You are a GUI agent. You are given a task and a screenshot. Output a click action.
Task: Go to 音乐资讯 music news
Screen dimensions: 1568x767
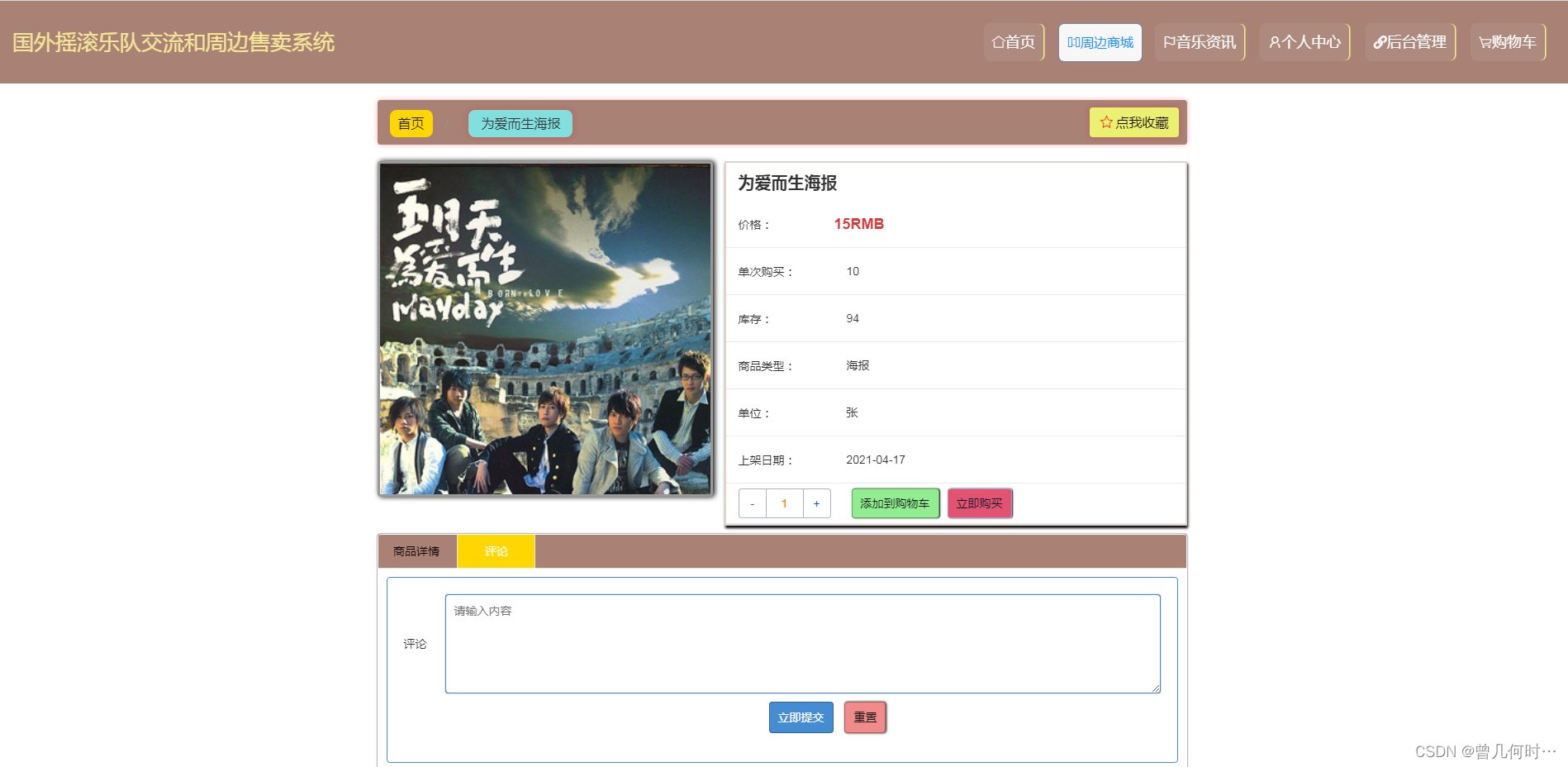pos(1200,42)
